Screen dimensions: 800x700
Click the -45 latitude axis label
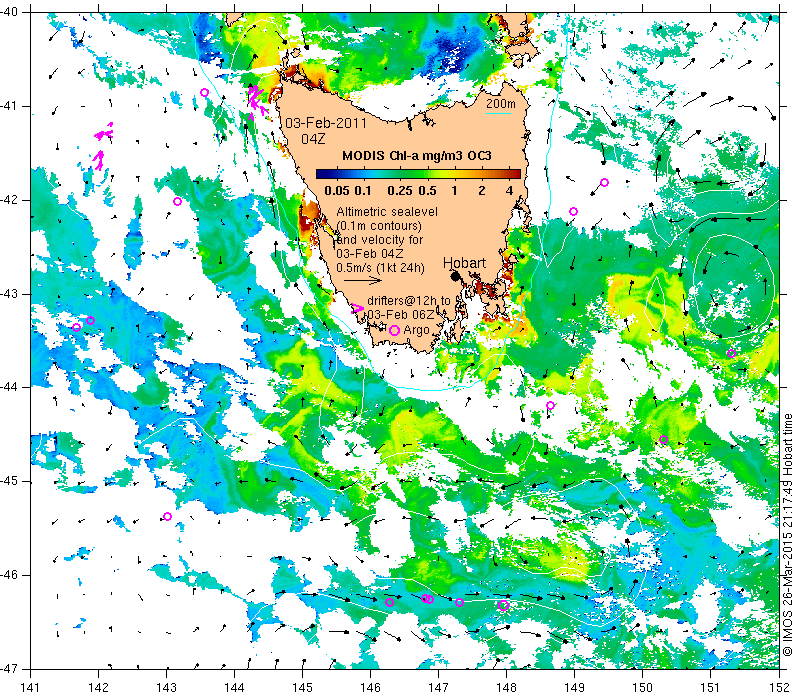[x=9, y=481]
